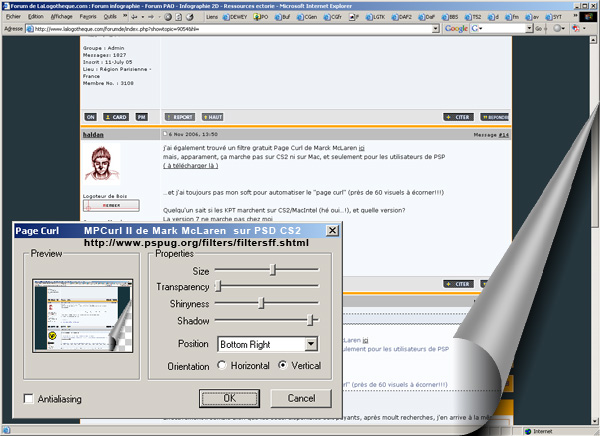This screenshot has height=436, width=600.
Task: Open the haldan username link
Action: click(x=93, y=135)
